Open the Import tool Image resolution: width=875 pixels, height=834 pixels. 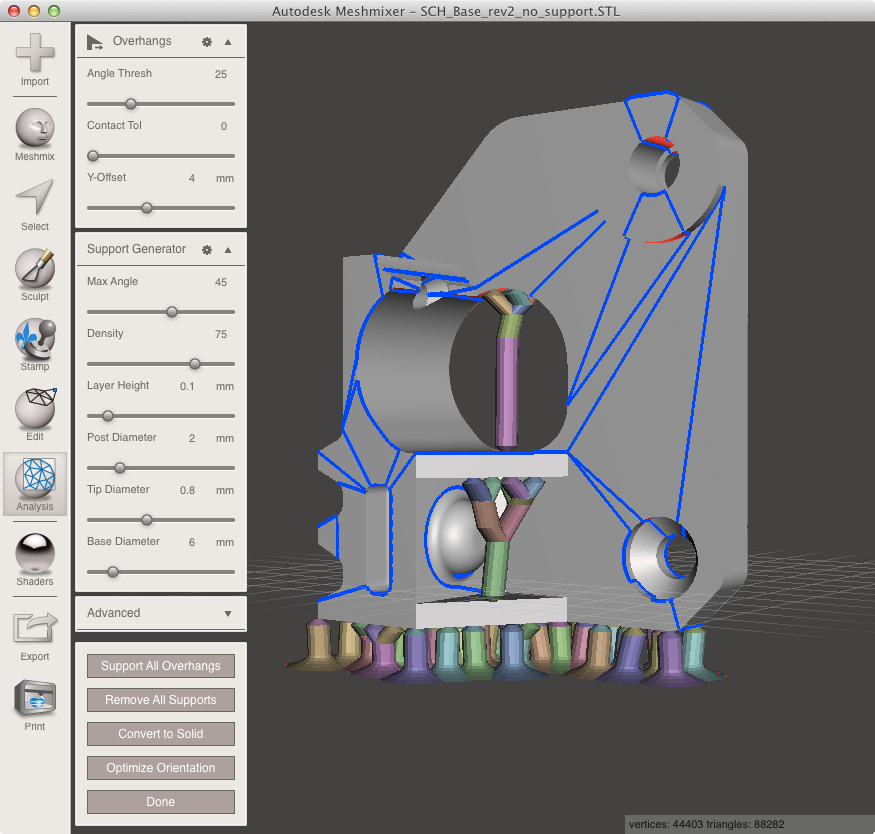pyautogui.click(x=35, y=59)
